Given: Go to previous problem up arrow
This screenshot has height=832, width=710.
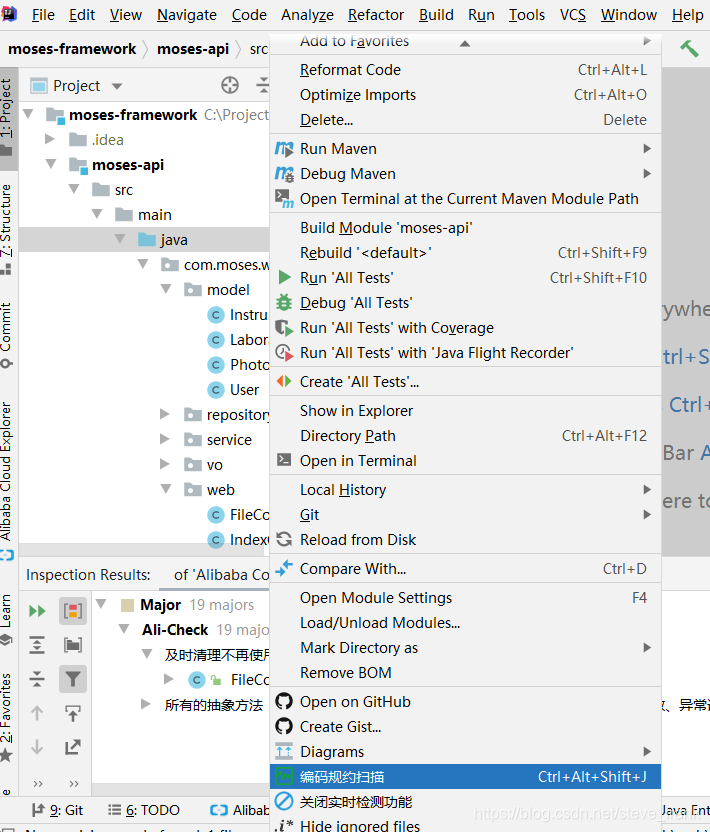Looking at the screenshot, I should click(37, 713).
